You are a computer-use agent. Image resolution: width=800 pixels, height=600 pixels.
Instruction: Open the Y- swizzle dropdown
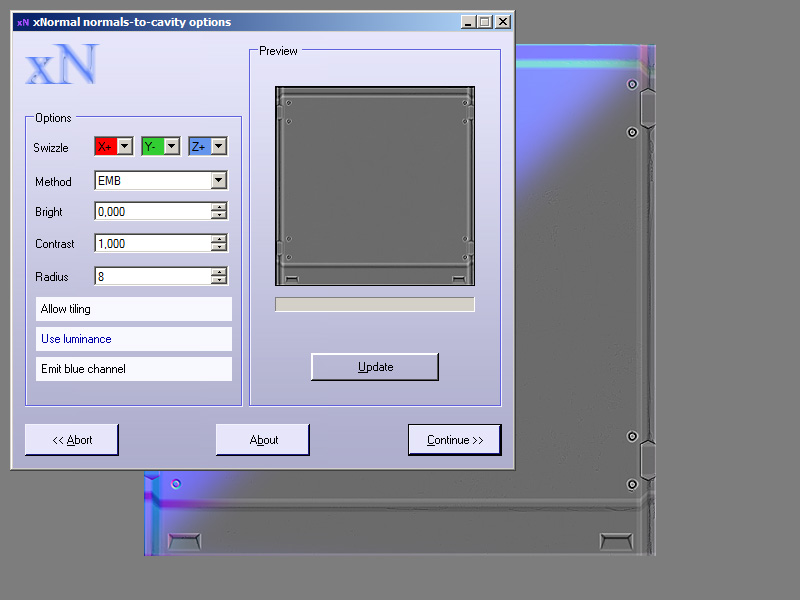(172, 146)
